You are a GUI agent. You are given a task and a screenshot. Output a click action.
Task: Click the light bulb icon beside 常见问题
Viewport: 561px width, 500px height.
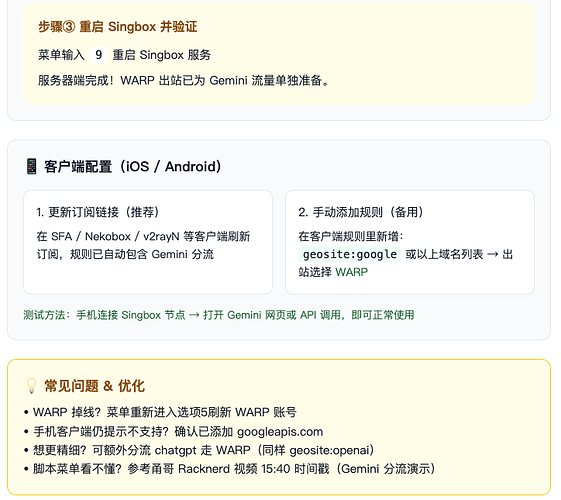(31, 386)
